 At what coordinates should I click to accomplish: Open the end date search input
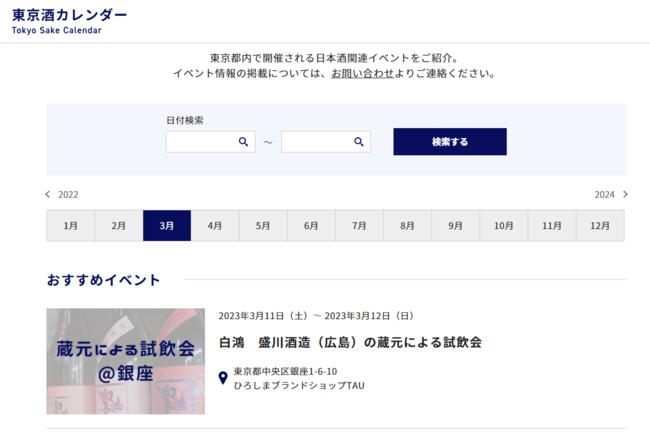coord(316,142)
